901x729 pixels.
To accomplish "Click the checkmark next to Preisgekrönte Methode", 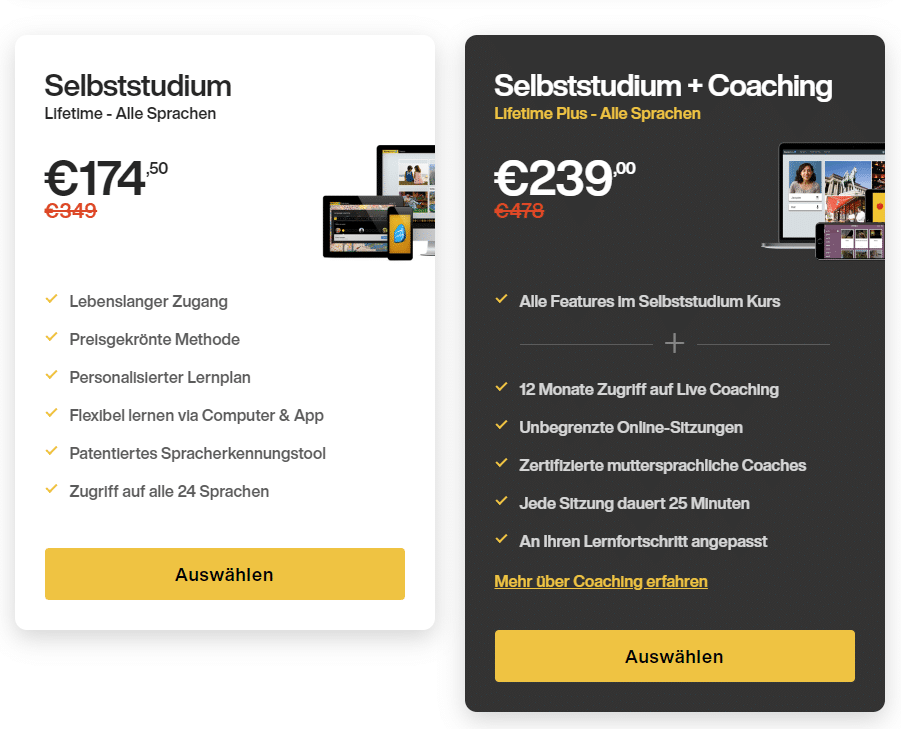I will pos(51,337).
